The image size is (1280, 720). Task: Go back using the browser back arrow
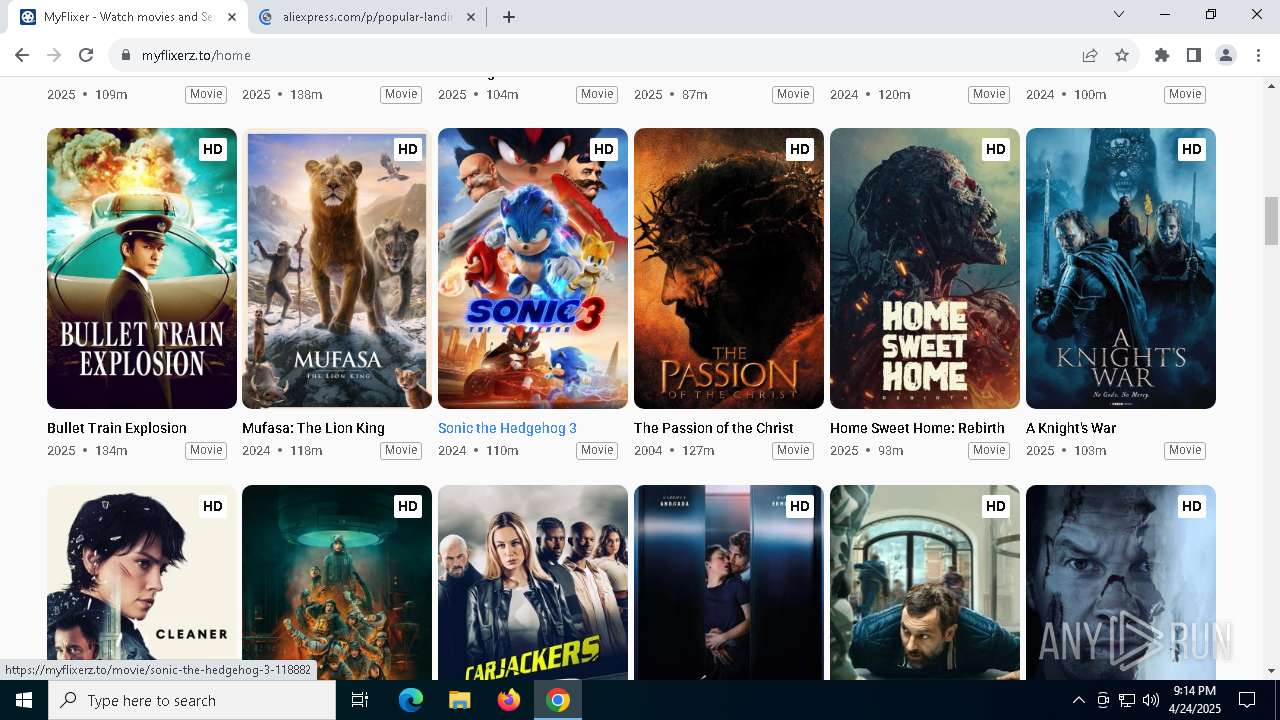point(22,55)
